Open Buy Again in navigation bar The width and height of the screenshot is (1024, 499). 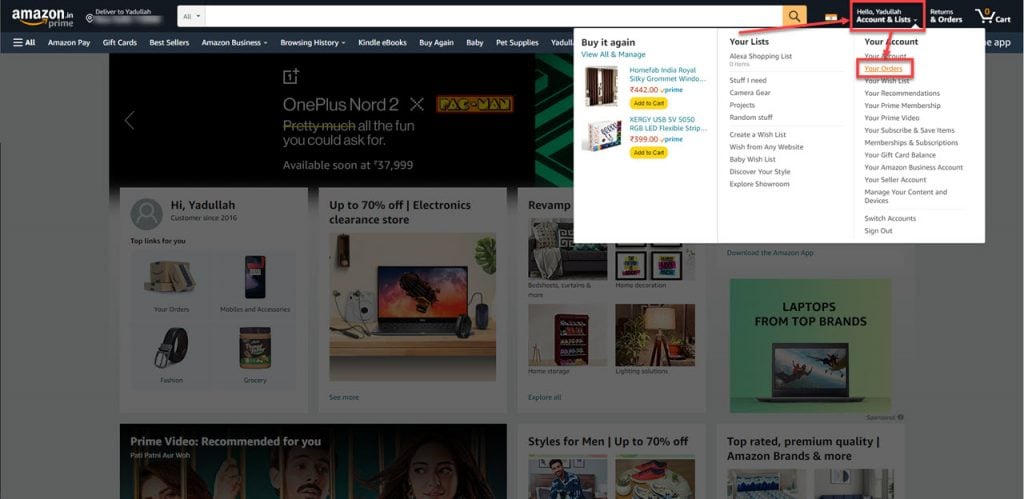436,42
